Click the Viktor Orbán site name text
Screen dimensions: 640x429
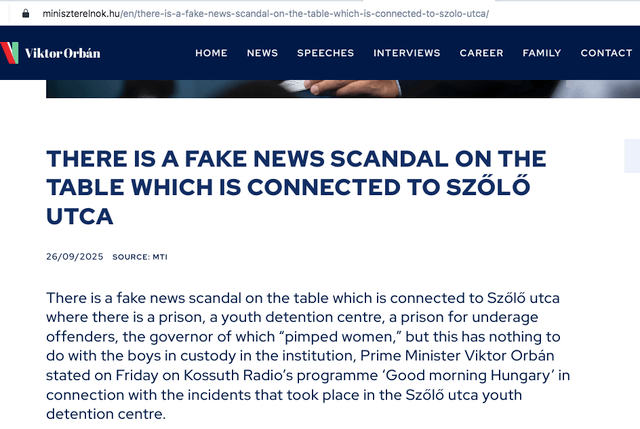pyautogui.click(x=62, y=53)
